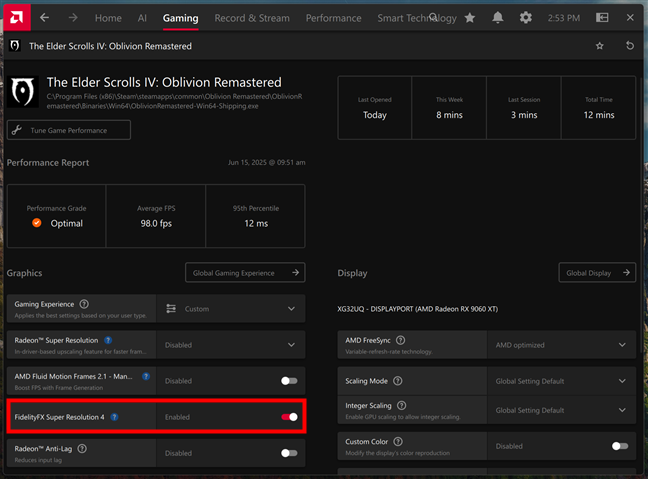Screen dimensions: 648x479
Task: Open Global Display button
Action: click(597, 273)
